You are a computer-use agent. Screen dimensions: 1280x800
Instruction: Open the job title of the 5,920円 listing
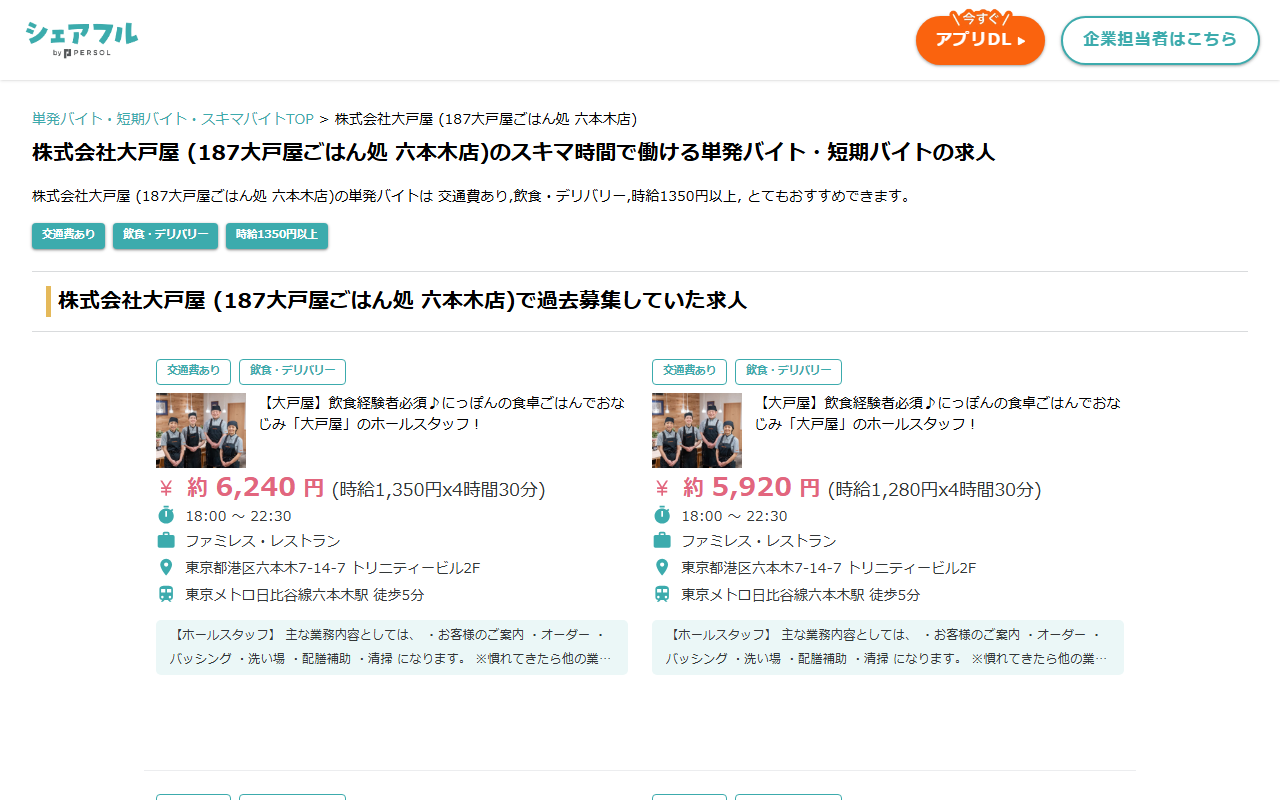(x=937, y=413)
